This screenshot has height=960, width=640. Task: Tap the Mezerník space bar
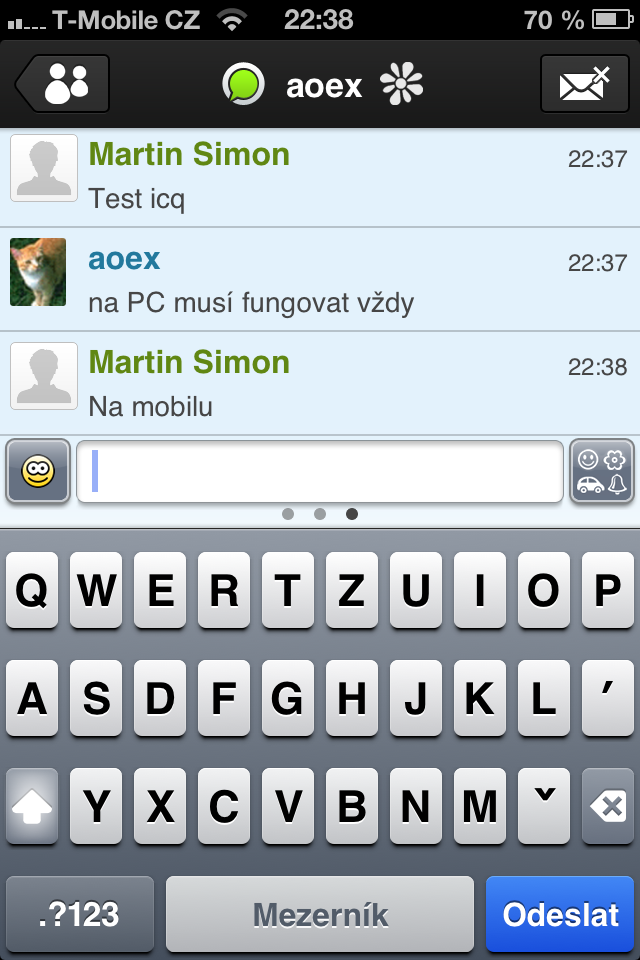coord(320,914)
